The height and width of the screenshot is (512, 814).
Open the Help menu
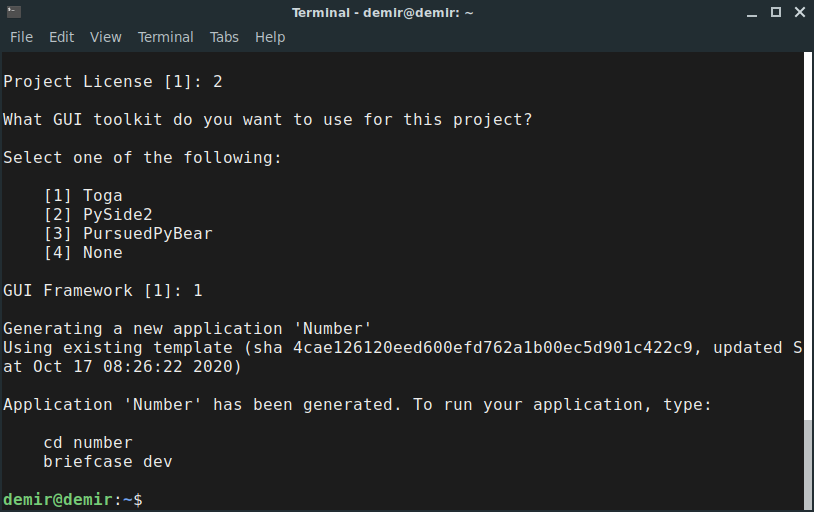coord(270,37)
